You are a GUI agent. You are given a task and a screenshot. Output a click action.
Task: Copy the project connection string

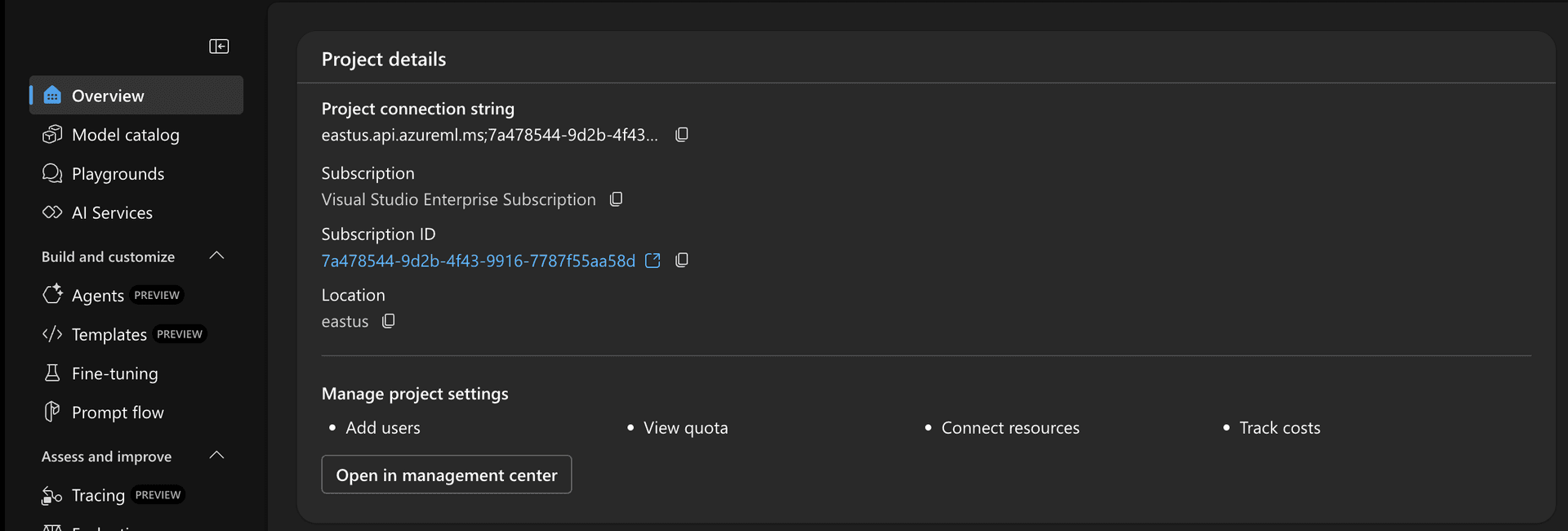coord(682,135)
